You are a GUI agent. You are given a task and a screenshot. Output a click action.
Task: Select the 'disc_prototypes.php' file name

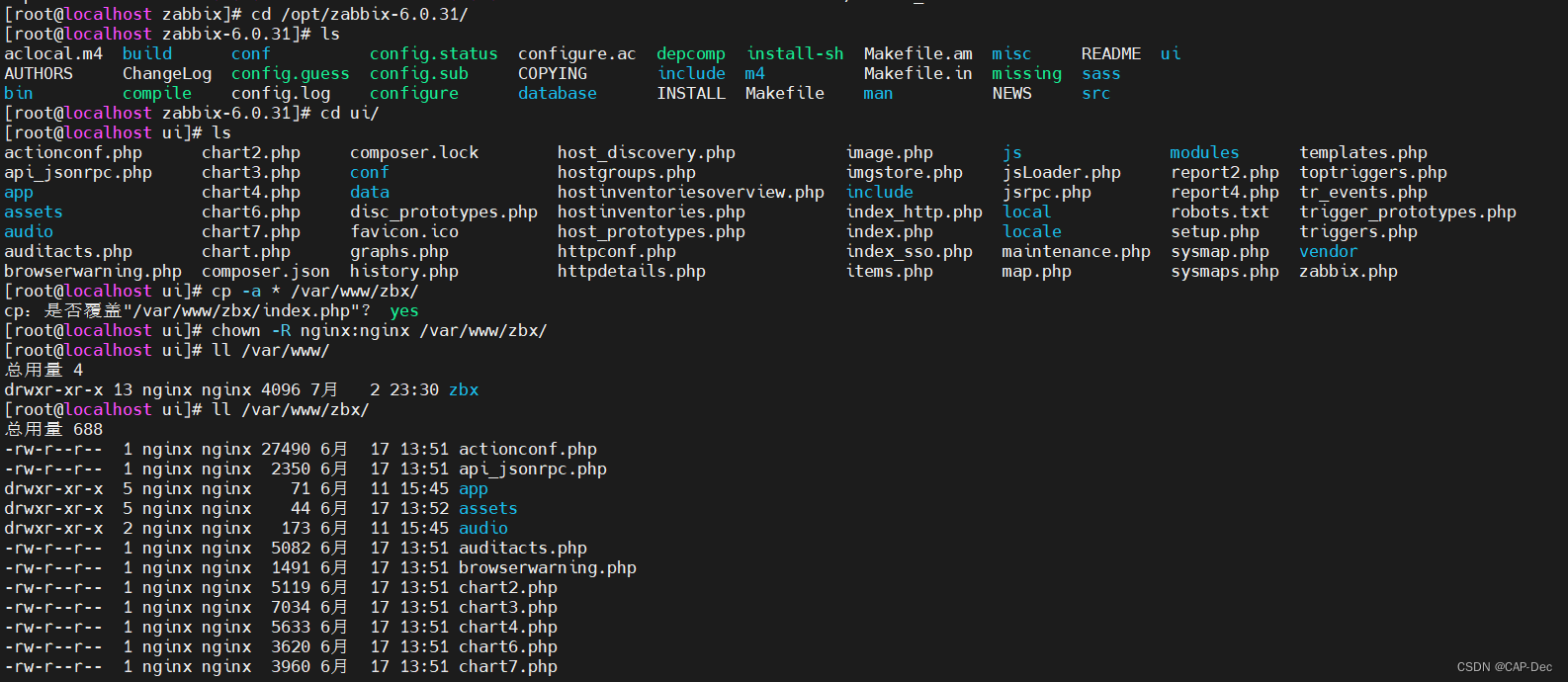click(444, 212)
